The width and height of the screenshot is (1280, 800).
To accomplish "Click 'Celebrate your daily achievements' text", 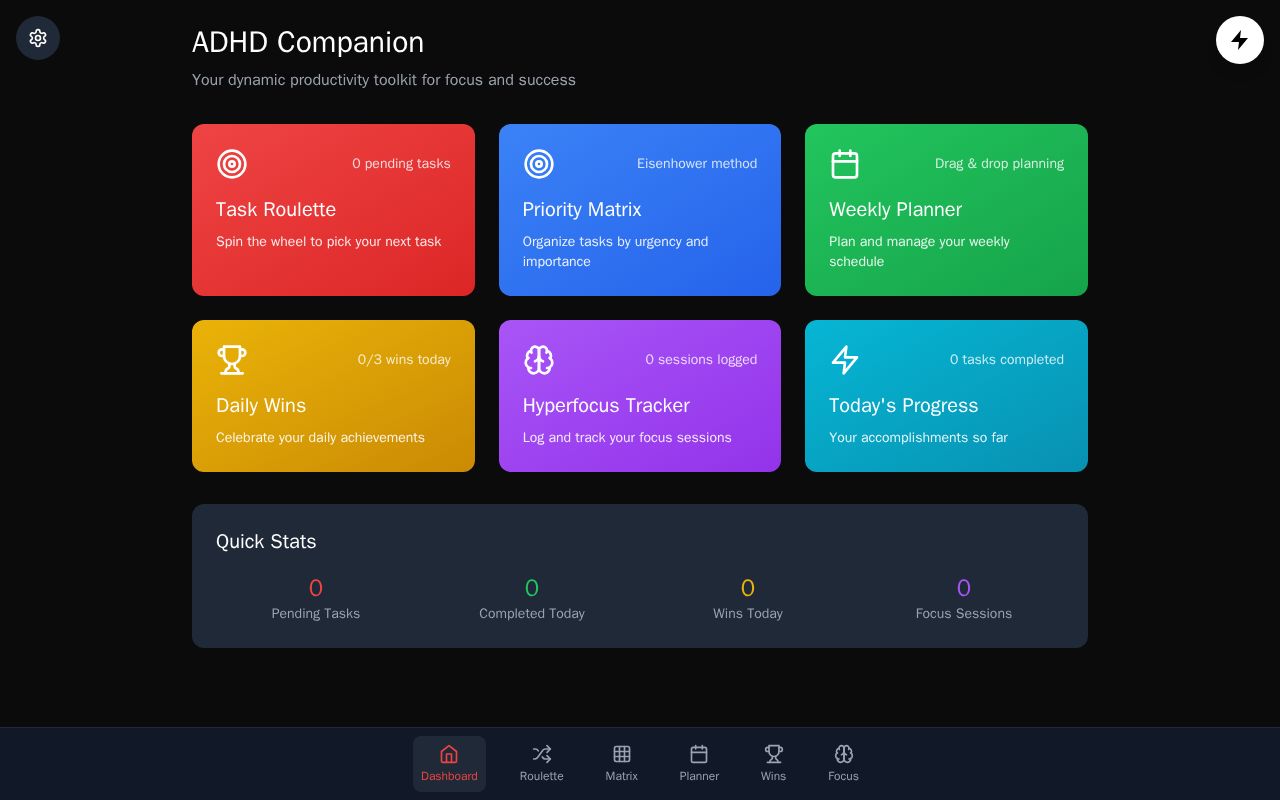I will [320, 438].
